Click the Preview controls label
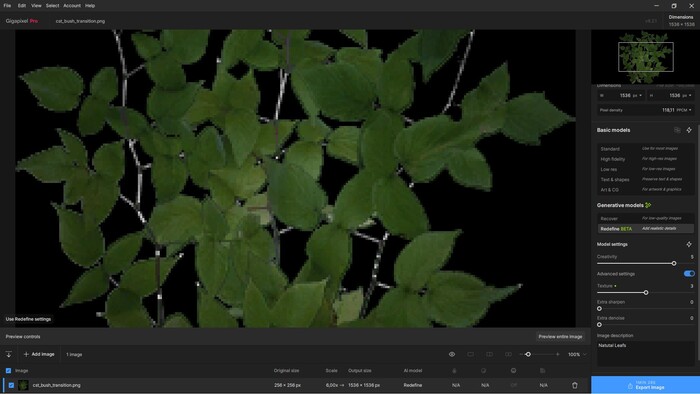The height and width of the screenshot is (394, 700). tap(23, 336)
